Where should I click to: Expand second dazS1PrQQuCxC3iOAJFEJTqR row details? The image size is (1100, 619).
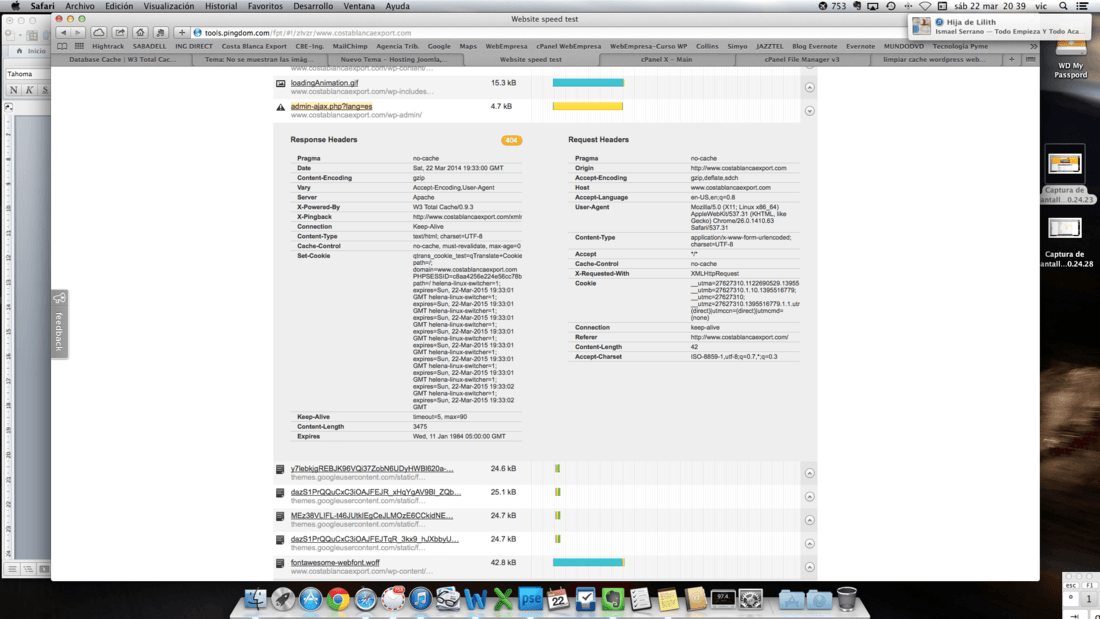pyautogui.click(x=810, y=544)
